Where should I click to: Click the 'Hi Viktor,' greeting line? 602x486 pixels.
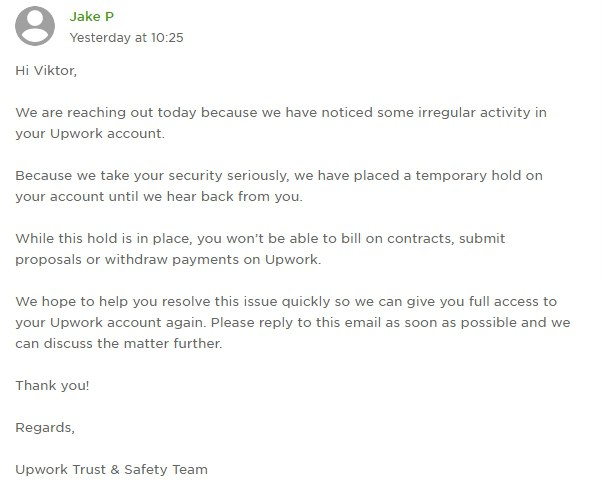coord(46,71)
